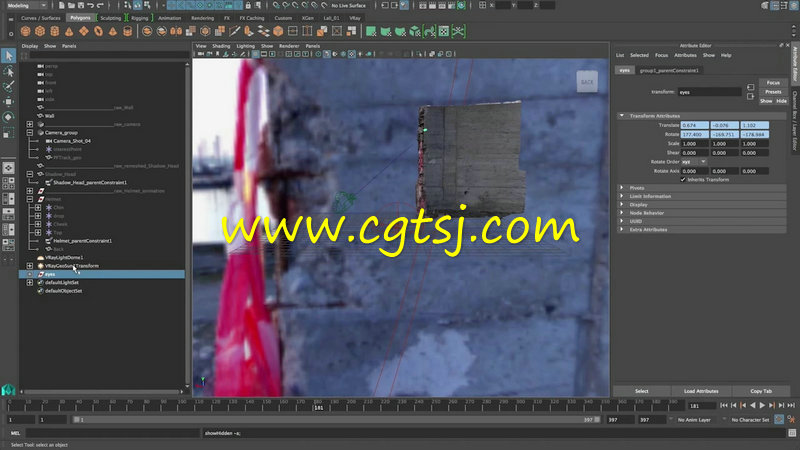Click the Focus button in the Attribute Editor
Screen dimensions: 800x450
click(x=773, y=83)
